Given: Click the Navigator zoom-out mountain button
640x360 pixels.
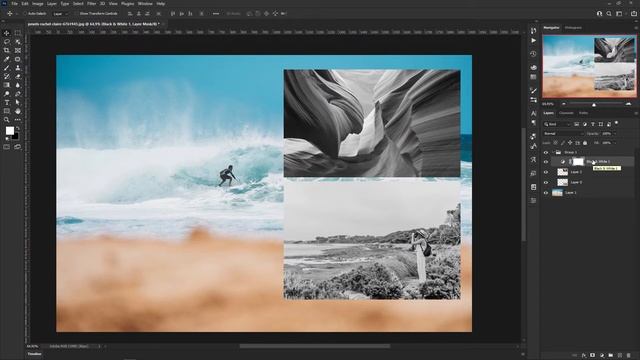Looking at the screenshot, I should pyautogui.click(x=564, y=104).
